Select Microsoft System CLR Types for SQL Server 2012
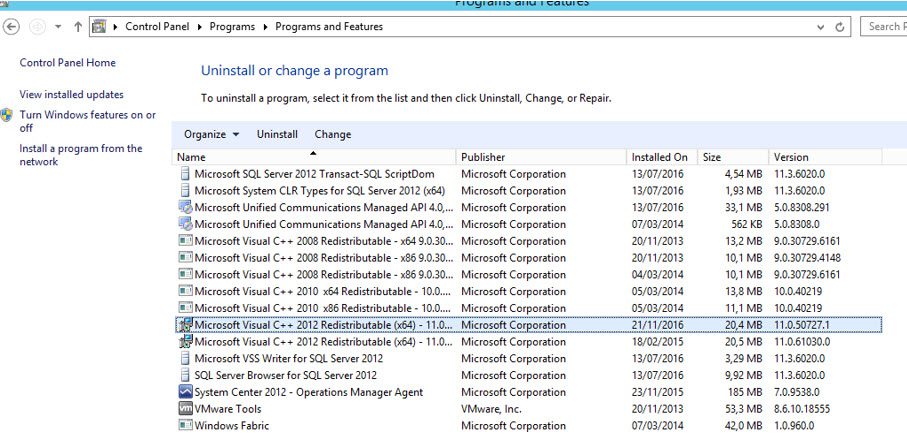Screen dimensions: 907x440 pyautogui.click(x=319, y=191)
